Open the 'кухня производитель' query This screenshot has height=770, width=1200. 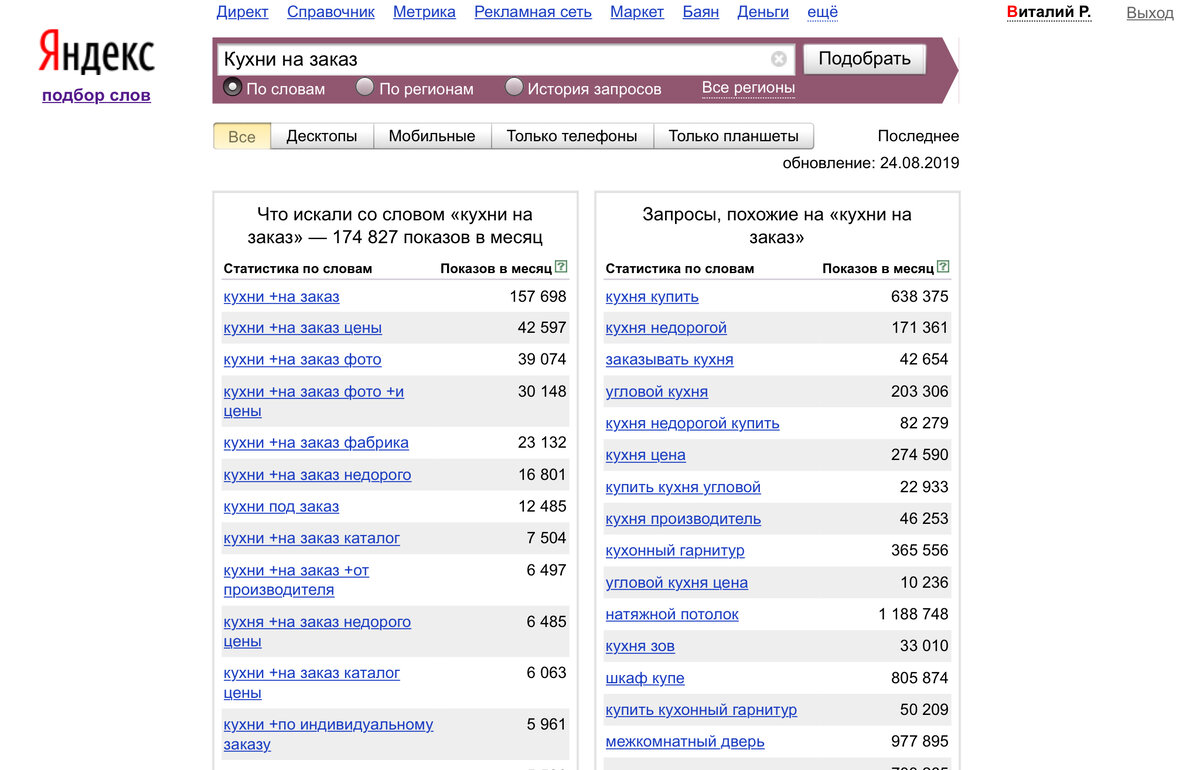pos(683,519)
